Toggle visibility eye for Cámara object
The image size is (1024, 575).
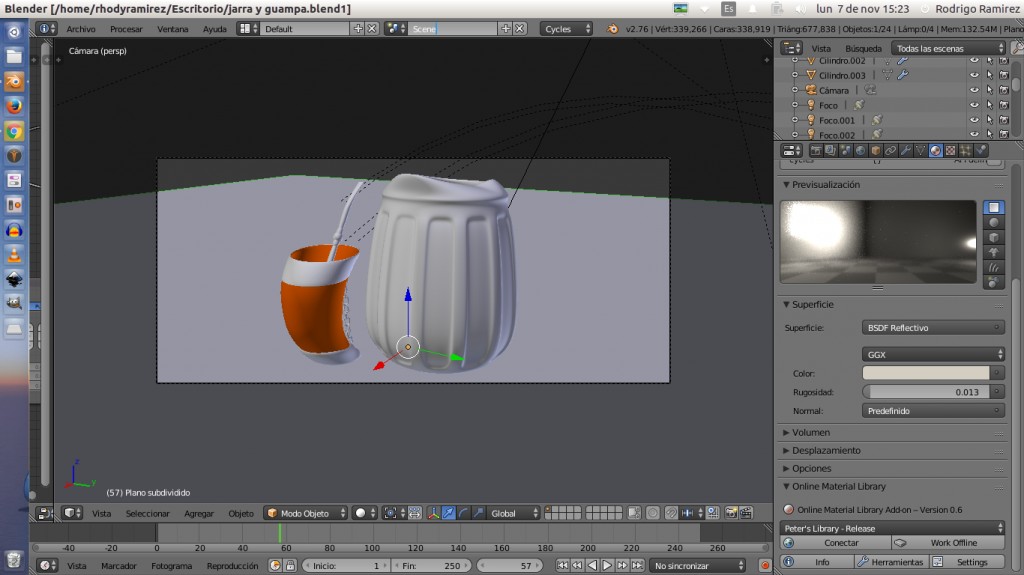(974, 90)
